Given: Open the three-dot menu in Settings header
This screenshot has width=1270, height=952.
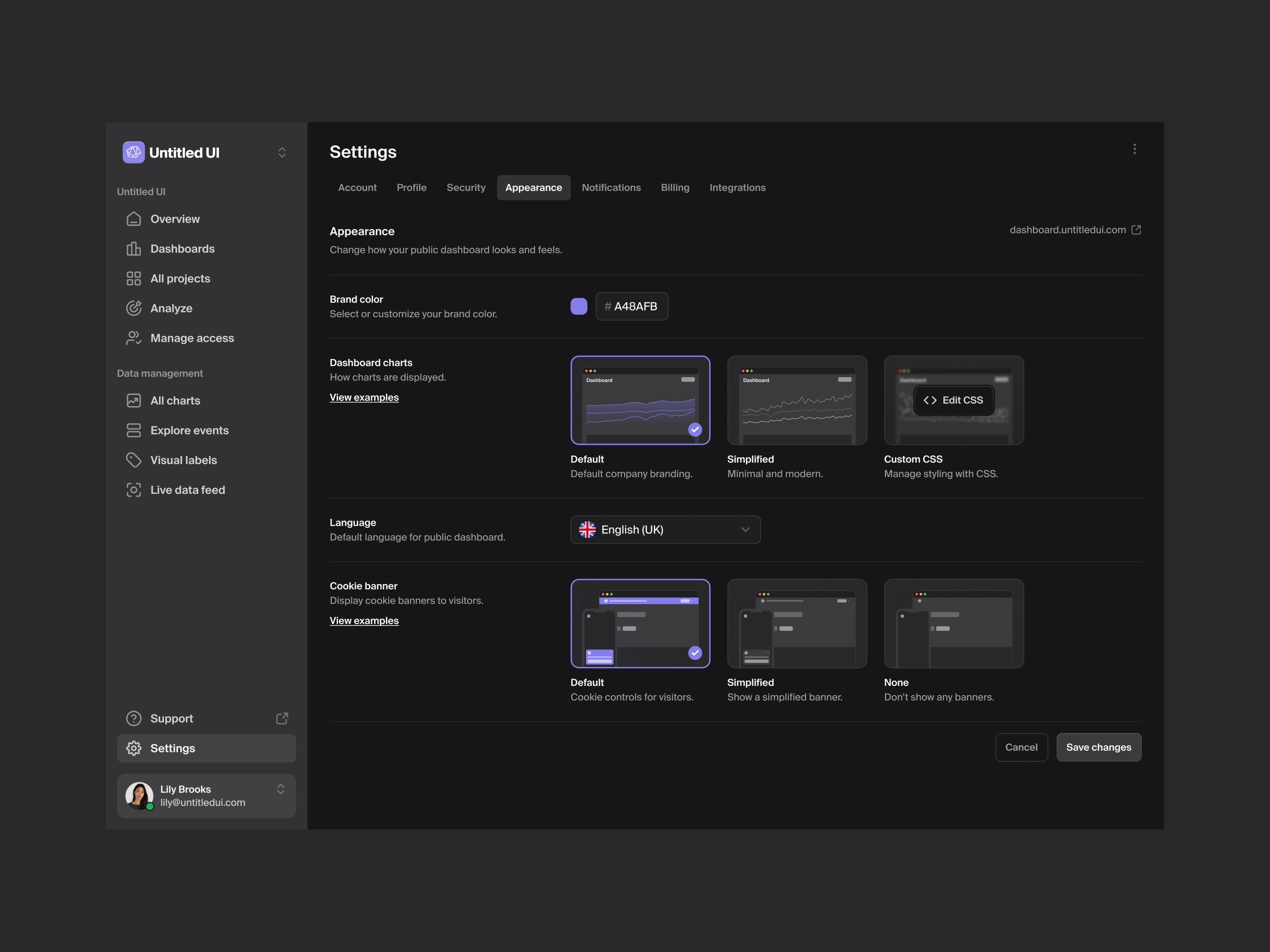Looking at the screenshot, I should pyautogui.click(x=1134, y=149).
